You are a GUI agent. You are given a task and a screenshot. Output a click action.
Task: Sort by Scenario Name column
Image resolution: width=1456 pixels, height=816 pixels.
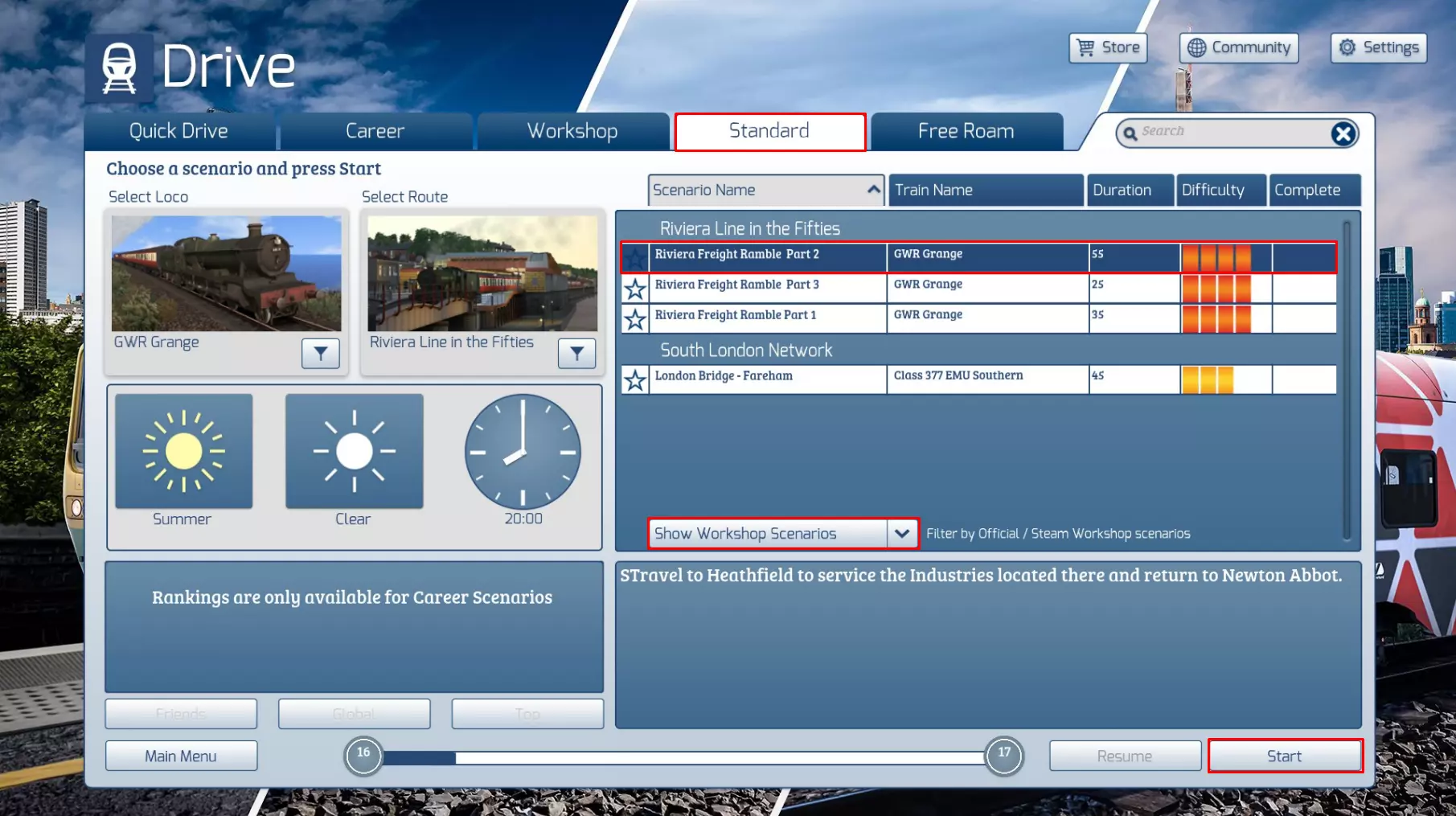(x=766, y=191)
